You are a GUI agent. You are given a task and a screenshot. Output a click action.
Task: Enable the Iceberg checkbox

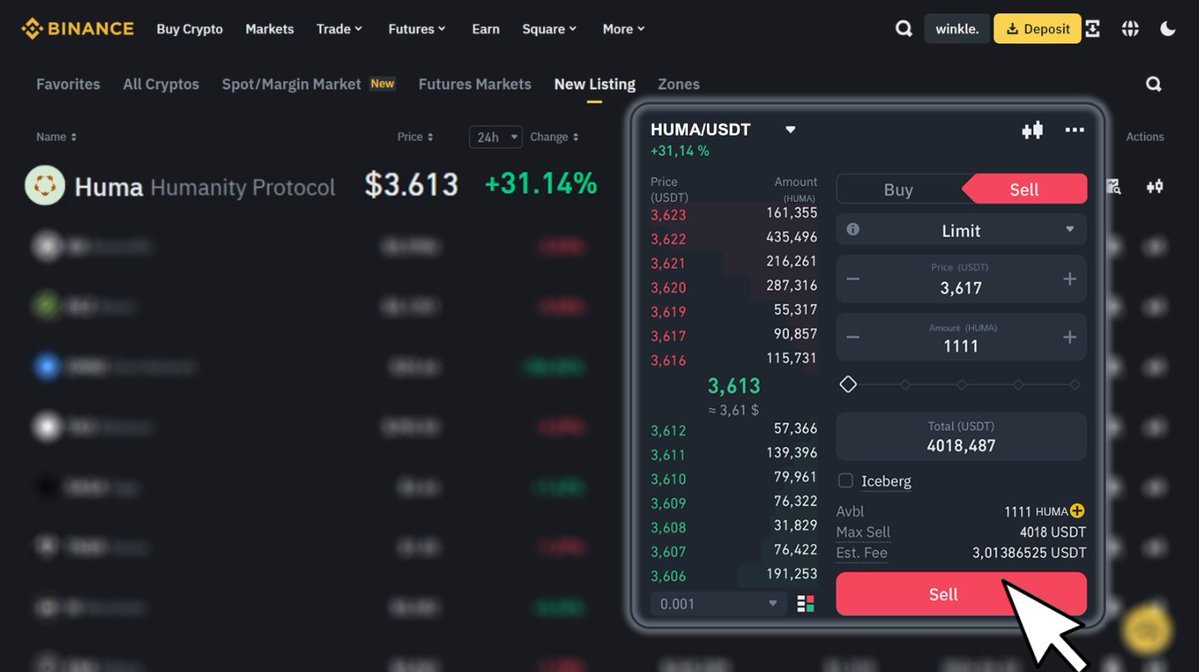(x=845, y=481)
